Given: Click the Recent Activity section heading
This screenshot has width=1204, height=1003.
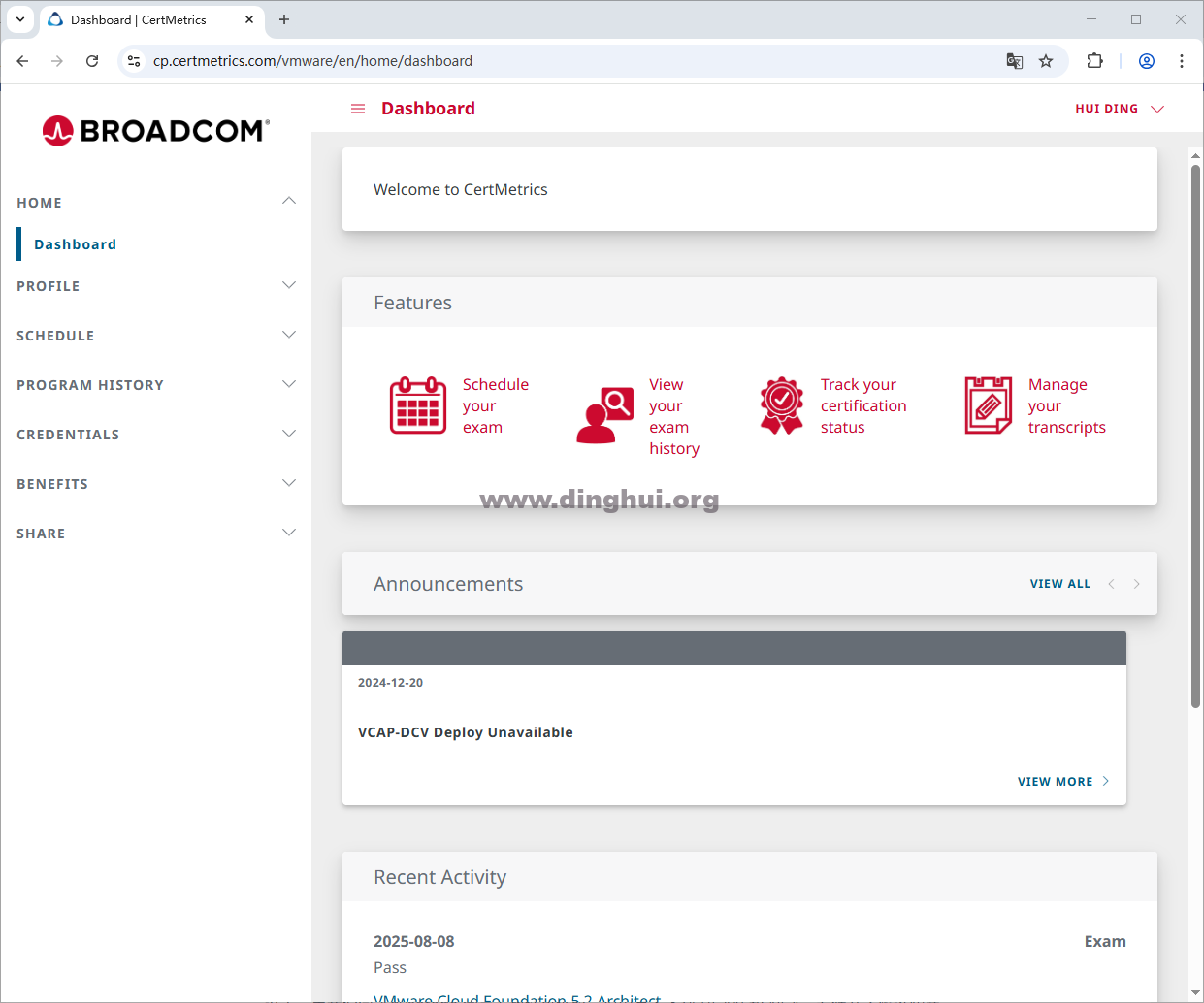Looking at the screenshot, I should [x=440, y=877].
